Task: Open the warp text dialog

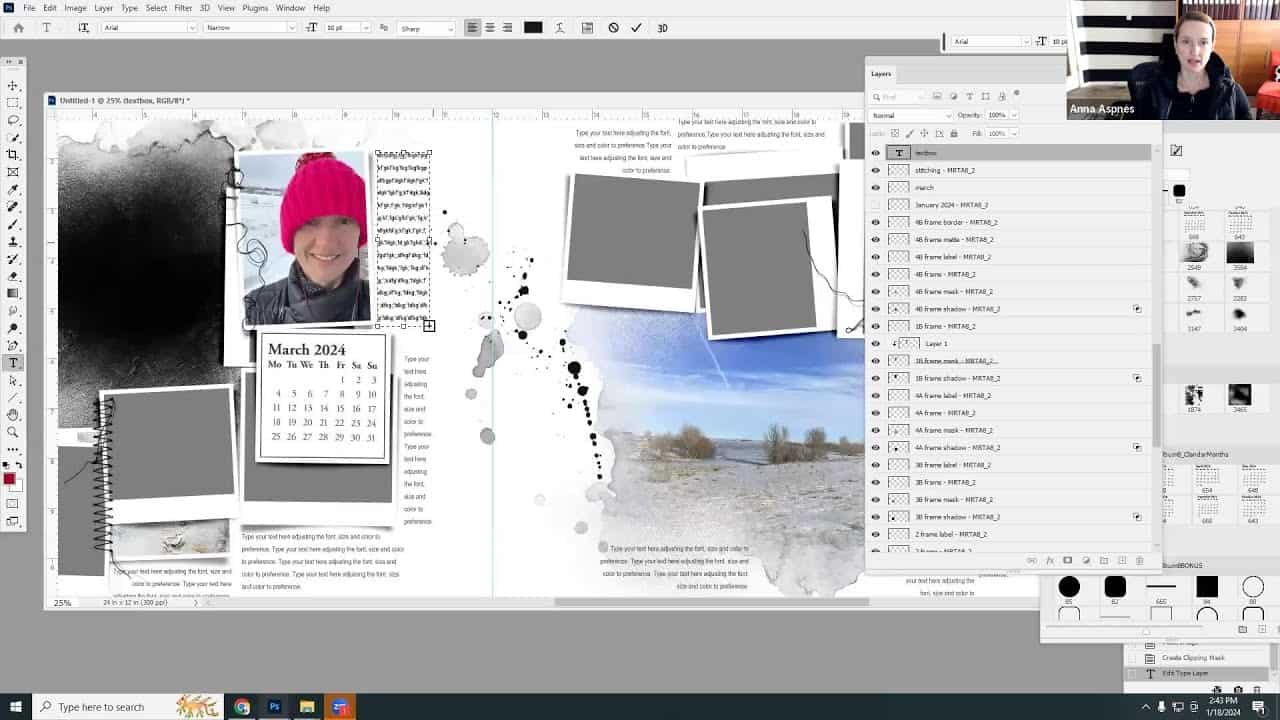Action: point(560,28)
